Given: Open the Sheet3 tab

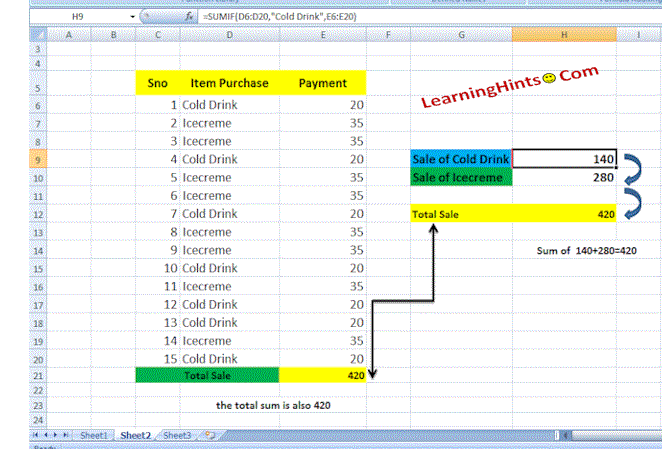Looking at the screenshot, I should tap(177, 435).
